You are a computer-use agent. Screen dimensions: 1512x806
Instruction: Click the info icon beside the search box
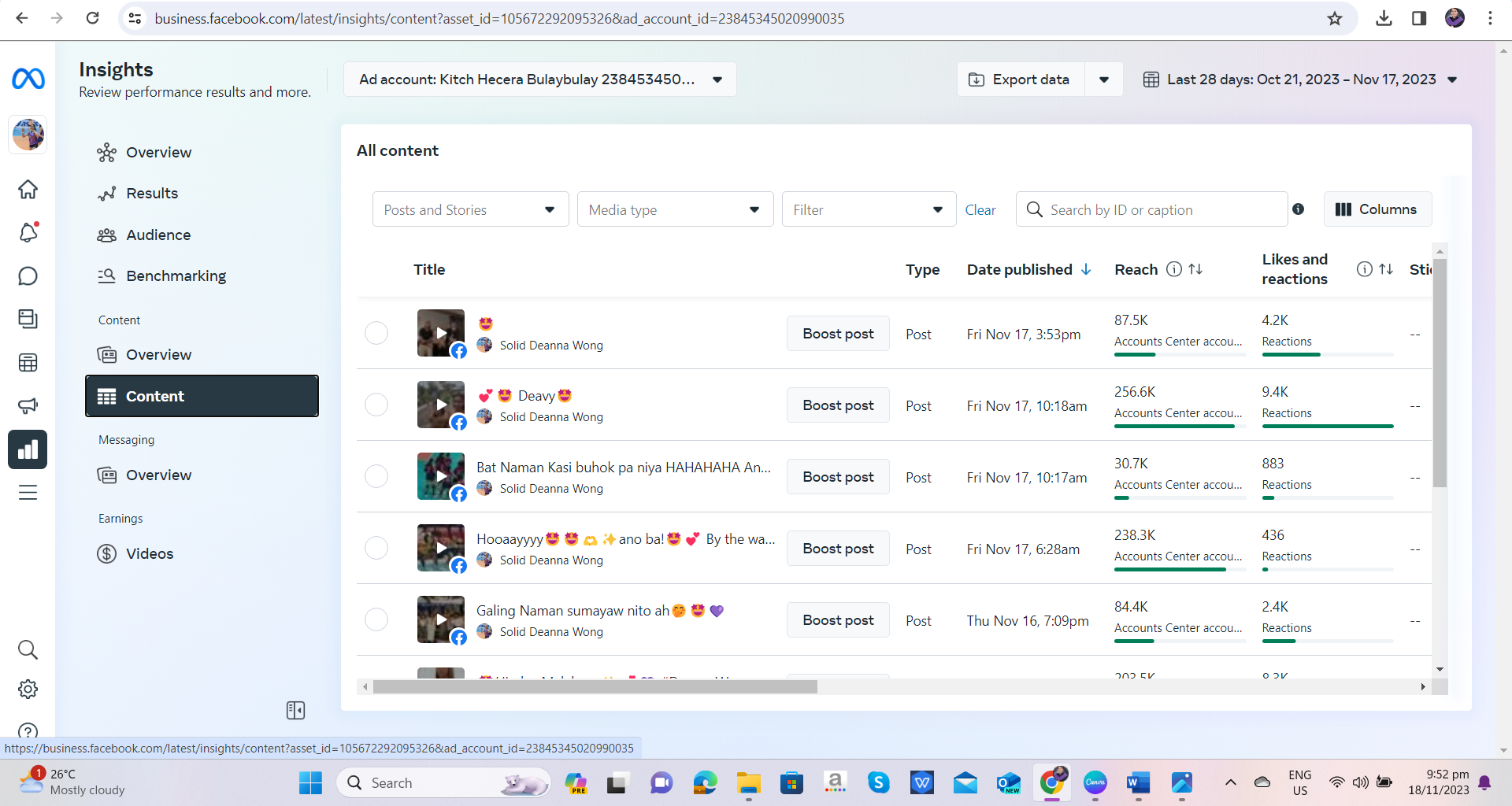[1299, 209]
